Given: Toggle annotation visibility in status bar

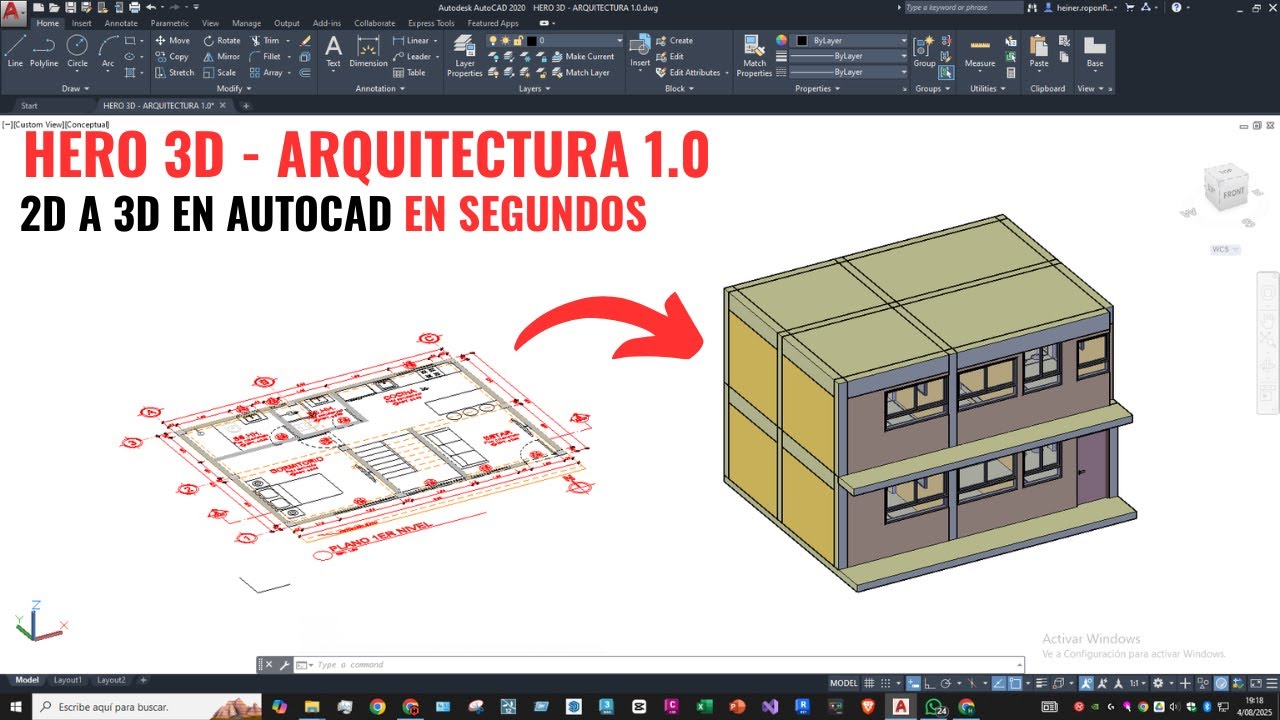Looking at the screenshot, I should 1086,683.
